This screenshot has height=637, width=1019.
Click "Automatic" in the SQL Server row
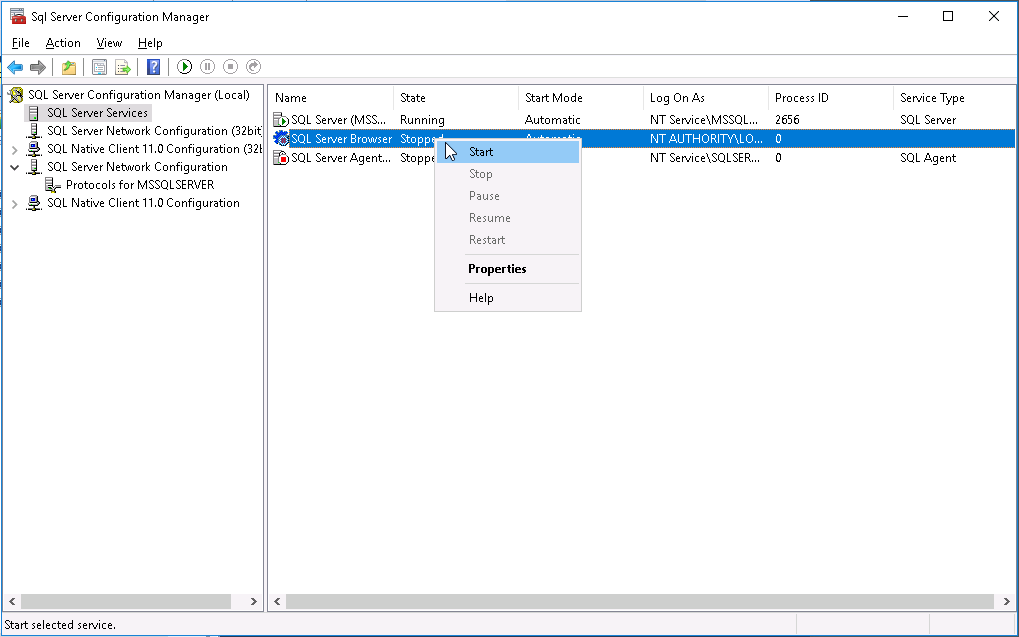pos(552,120)
